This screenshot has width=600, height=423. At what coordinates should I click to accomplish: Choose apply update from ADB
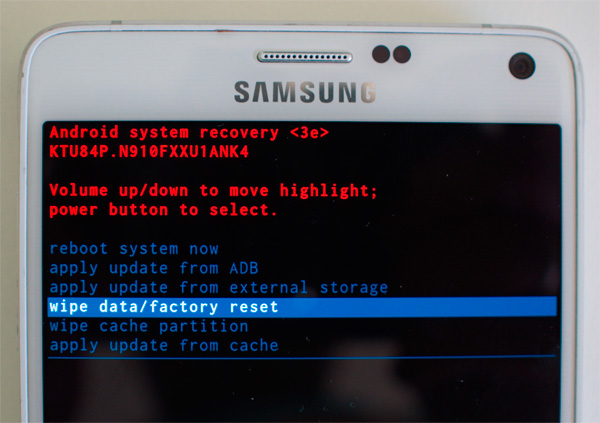point(154,268)
